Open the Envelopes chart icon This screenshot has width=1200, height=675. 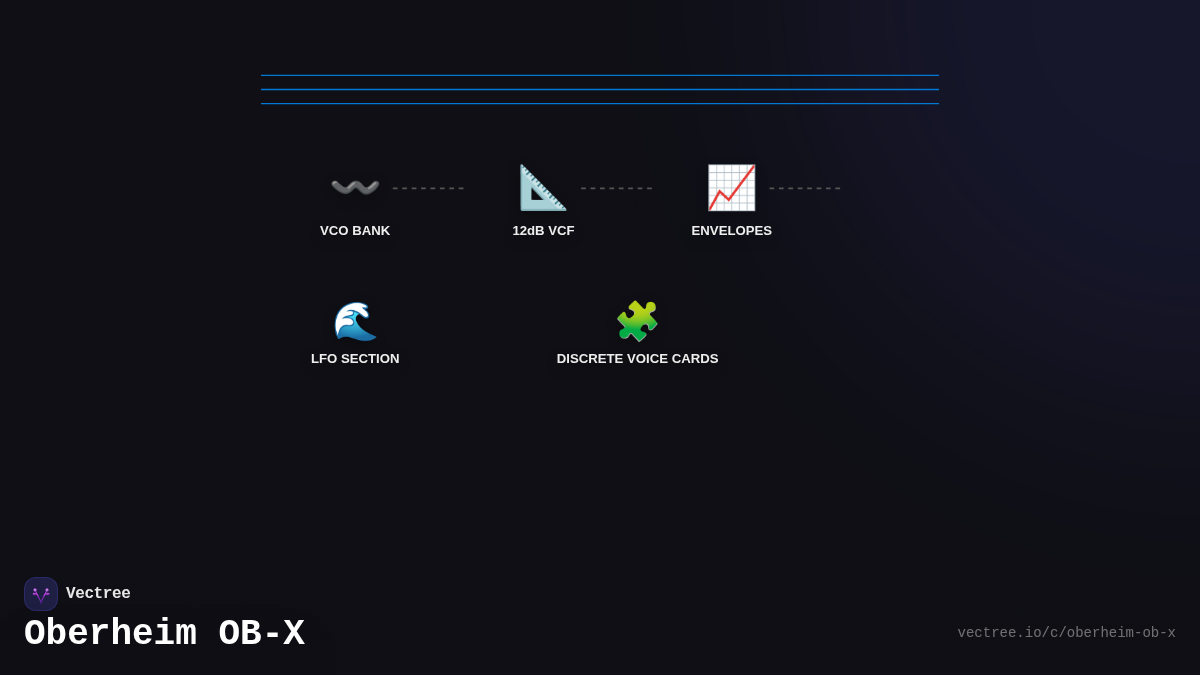[x=731, y=187]
